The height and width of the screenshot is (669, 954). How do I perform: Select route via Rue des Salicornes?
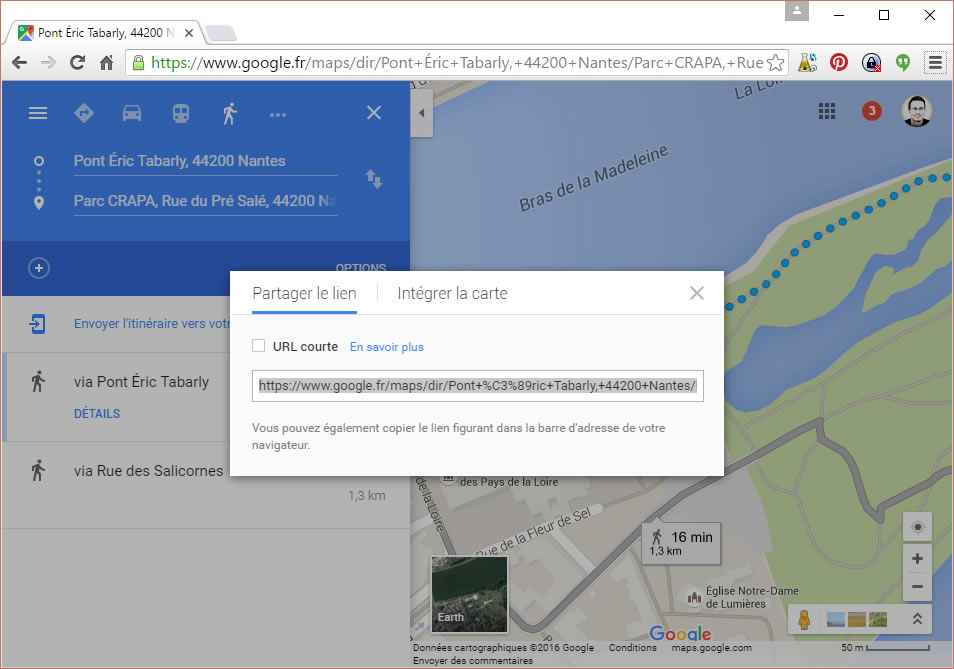[x=148, y=471]
